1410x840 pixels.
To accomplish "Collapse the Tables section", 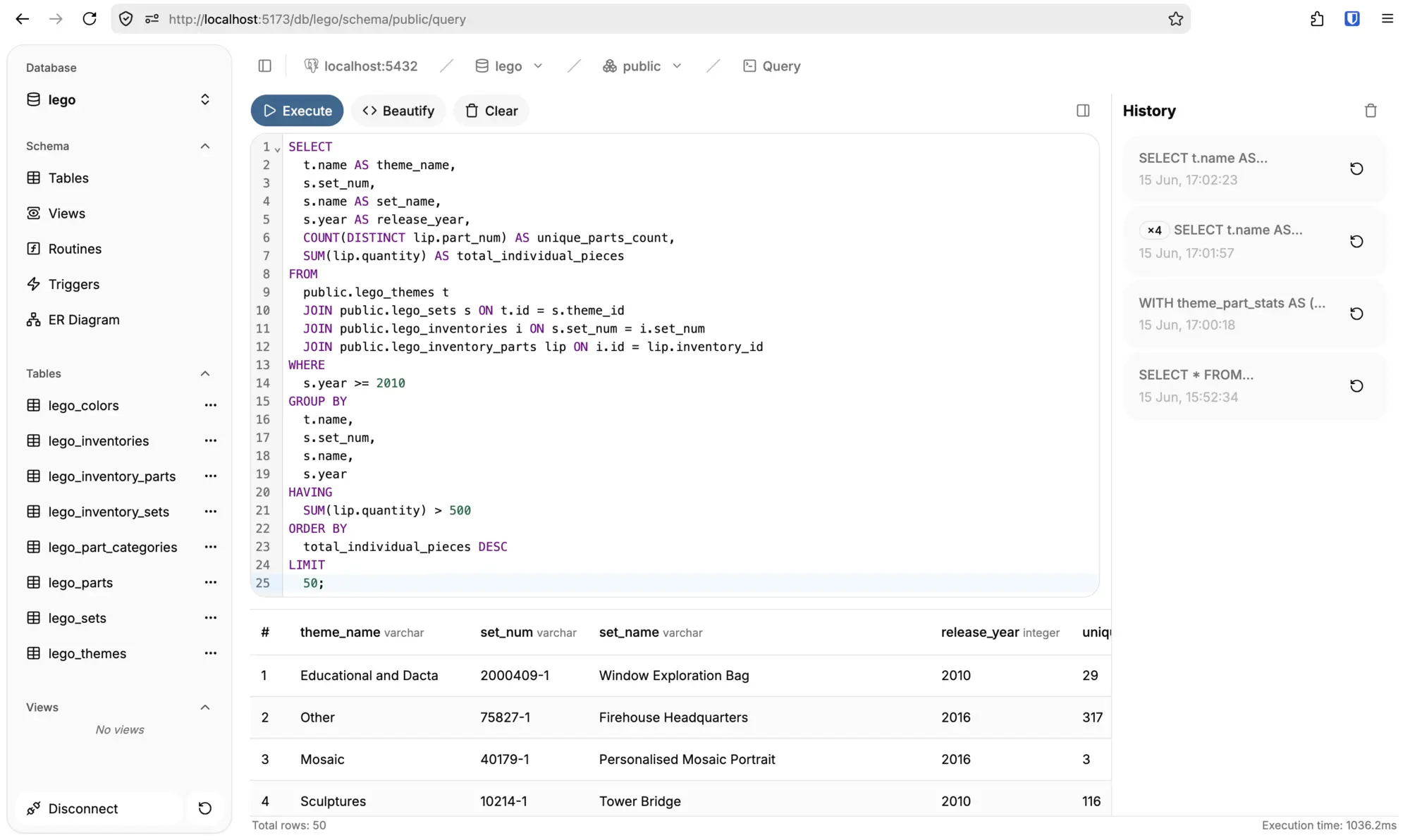I will click(x=205, y=373).
